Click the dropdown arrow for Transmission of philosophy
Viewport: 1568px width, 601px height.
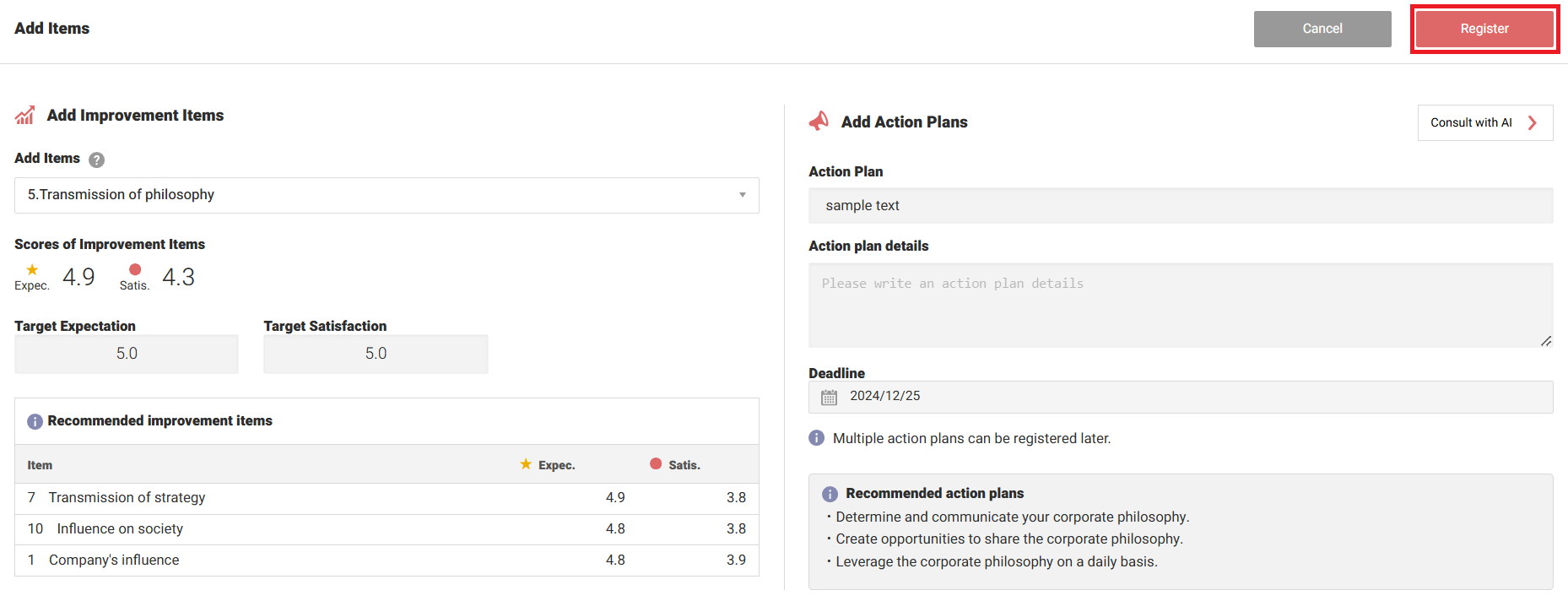pos(743,195)
